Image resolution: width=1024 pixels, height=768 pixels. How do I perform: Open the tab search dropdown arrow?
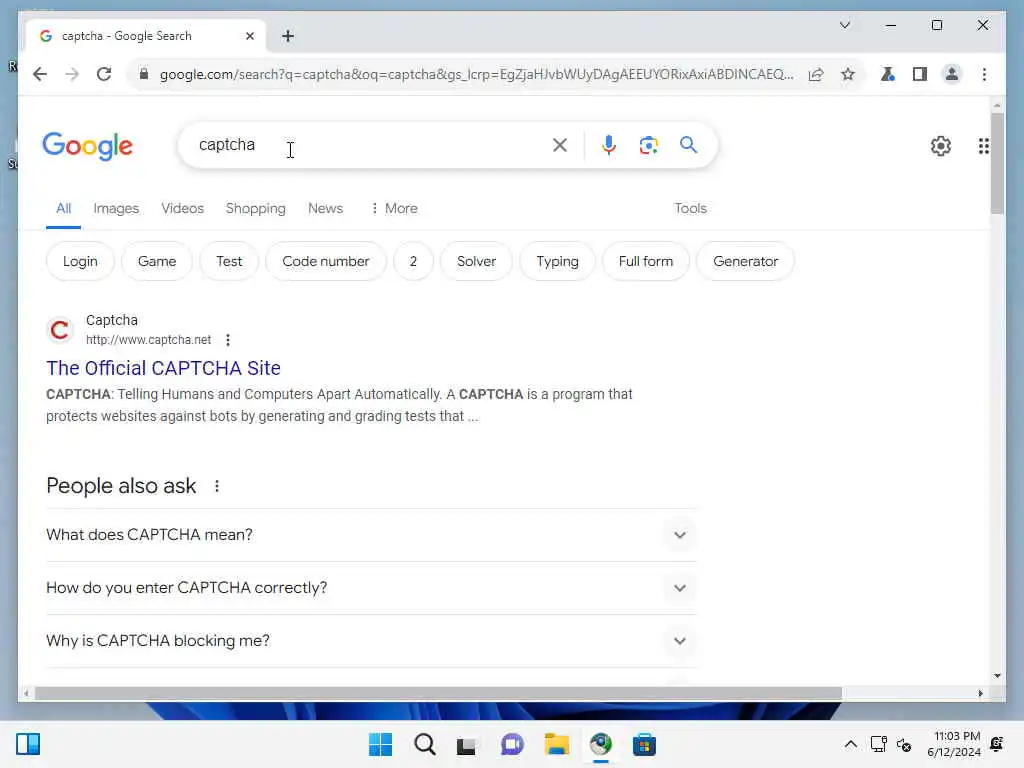(844, 25)
